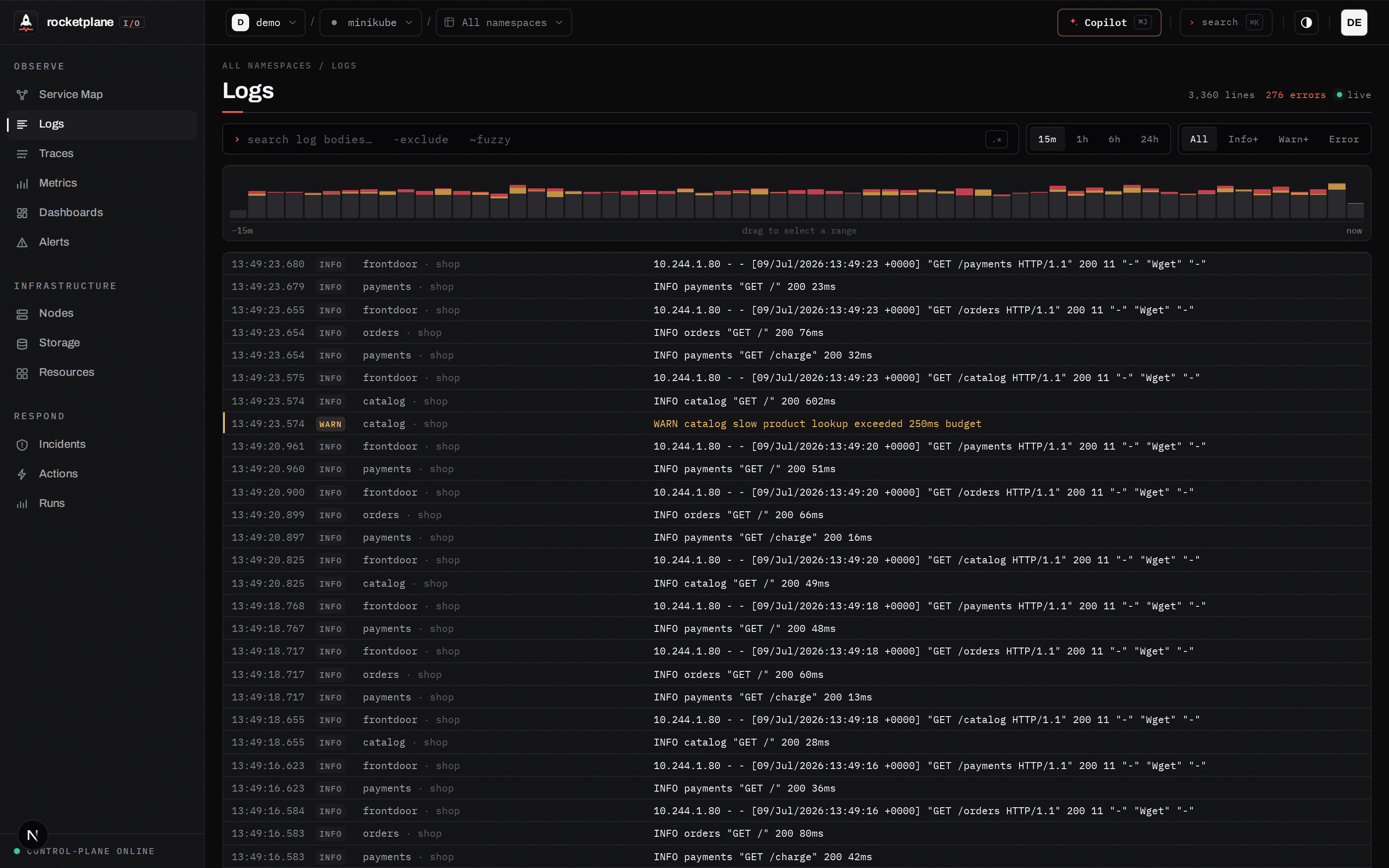Click the D workspace badge
1389x868 pixels.
[240, 23]
